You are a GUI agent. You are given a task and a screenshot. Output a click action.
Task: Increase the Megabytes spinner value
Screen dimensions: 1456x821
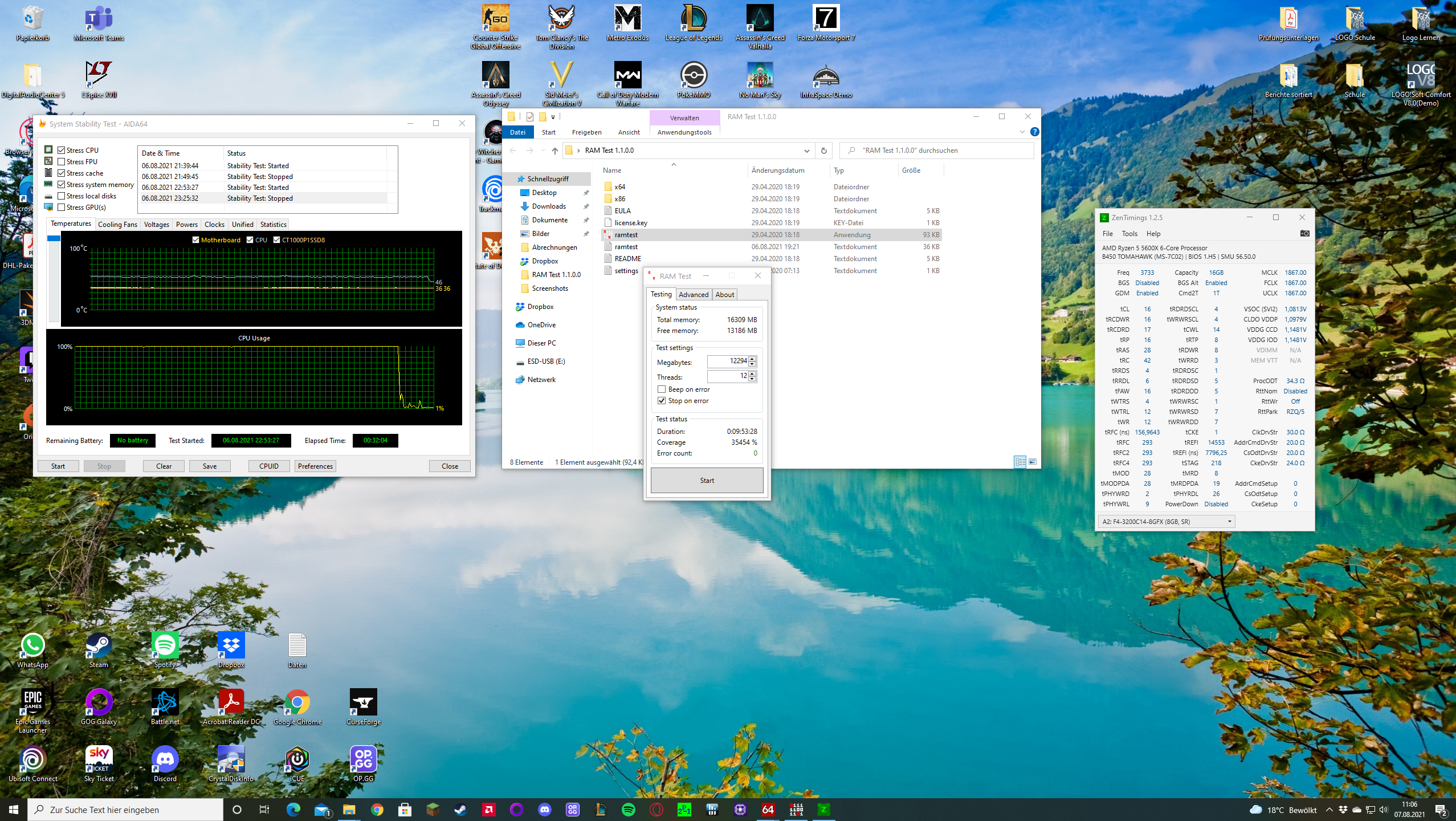(x=752, y=359)
